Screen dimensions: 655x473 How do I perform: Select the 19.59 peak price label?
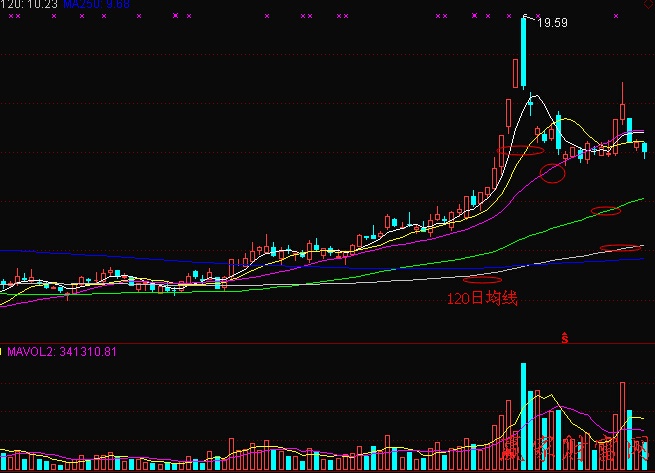click(553, 22)
